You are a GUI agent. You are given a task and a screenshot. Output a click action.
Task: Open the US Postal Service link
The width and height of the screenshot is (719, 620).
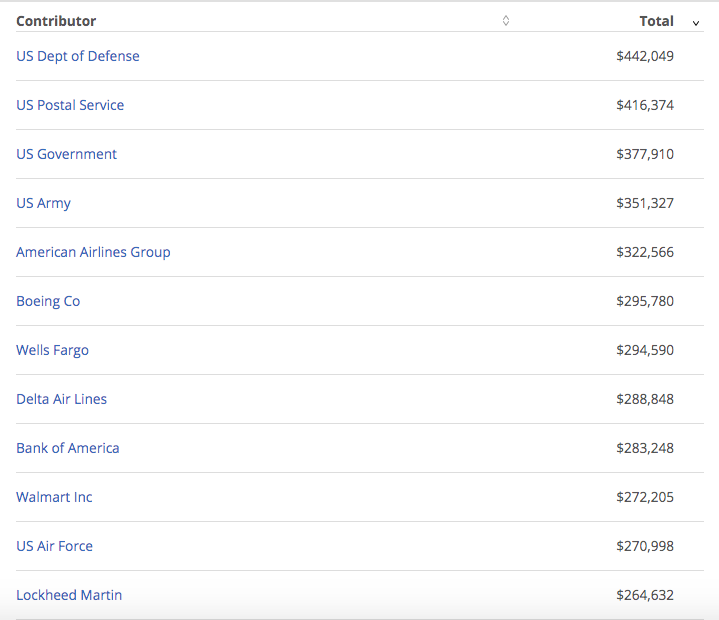pos(70,105)
